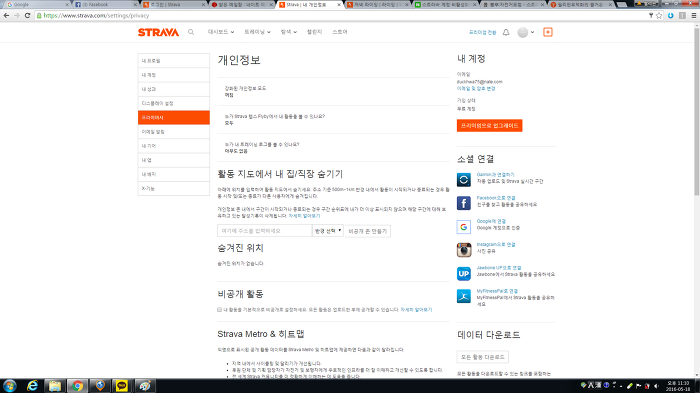Open the Windows Start button
Viewport: 700px width, 393px height.
9,386
